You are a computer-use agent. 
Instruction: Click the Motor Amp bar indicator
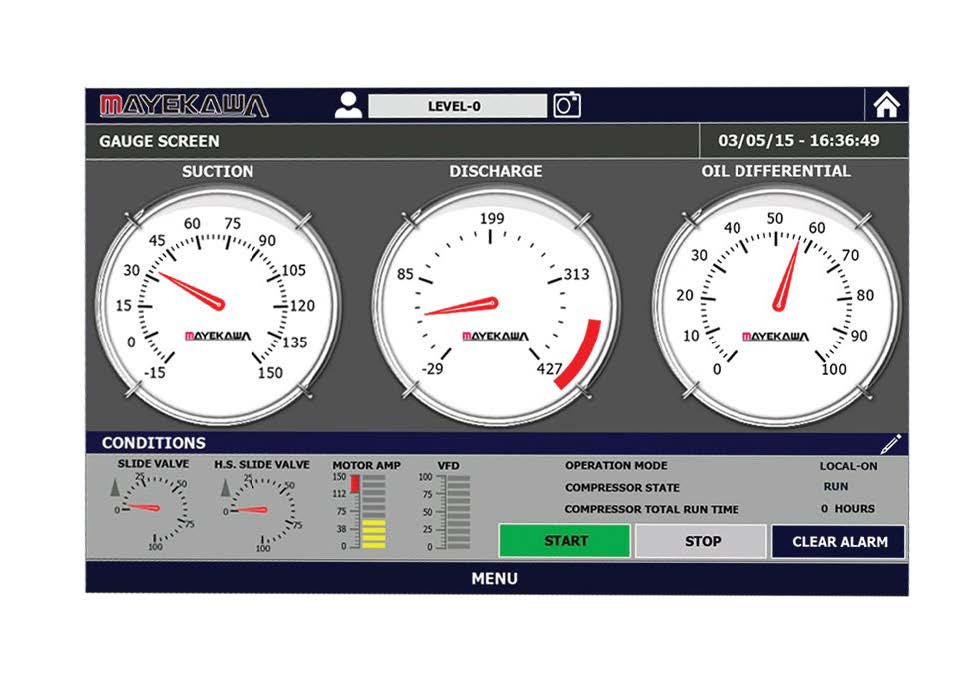pos(367,511)
